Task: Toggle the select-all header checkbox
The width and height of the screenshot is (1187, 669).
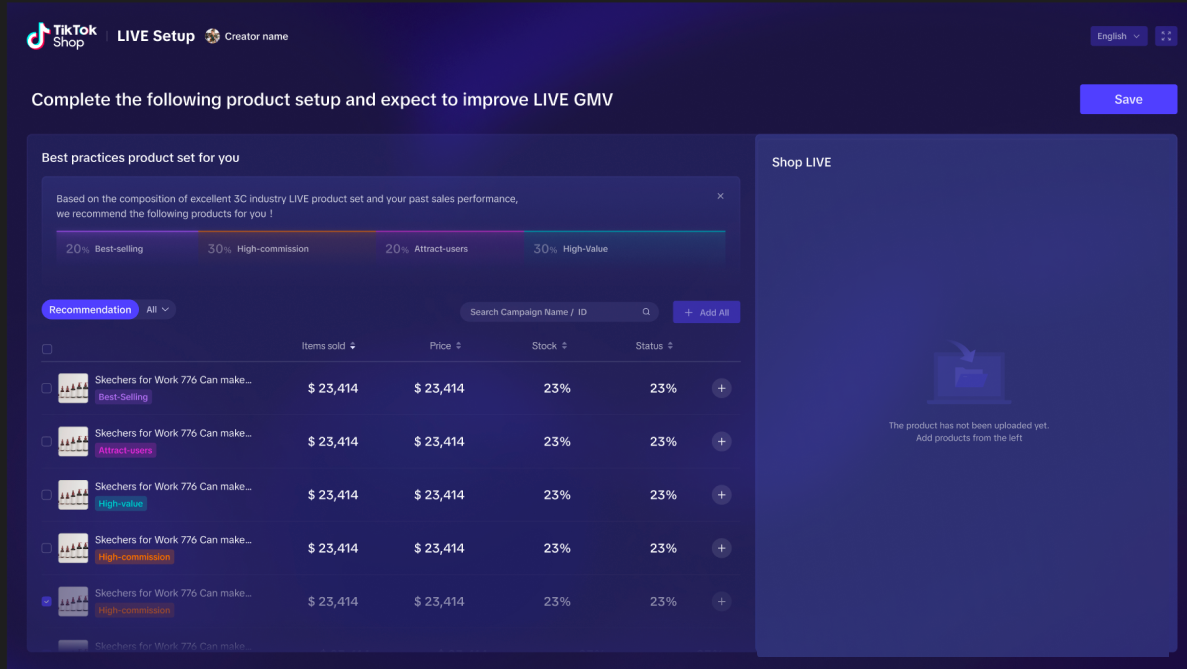Action: 47,349
